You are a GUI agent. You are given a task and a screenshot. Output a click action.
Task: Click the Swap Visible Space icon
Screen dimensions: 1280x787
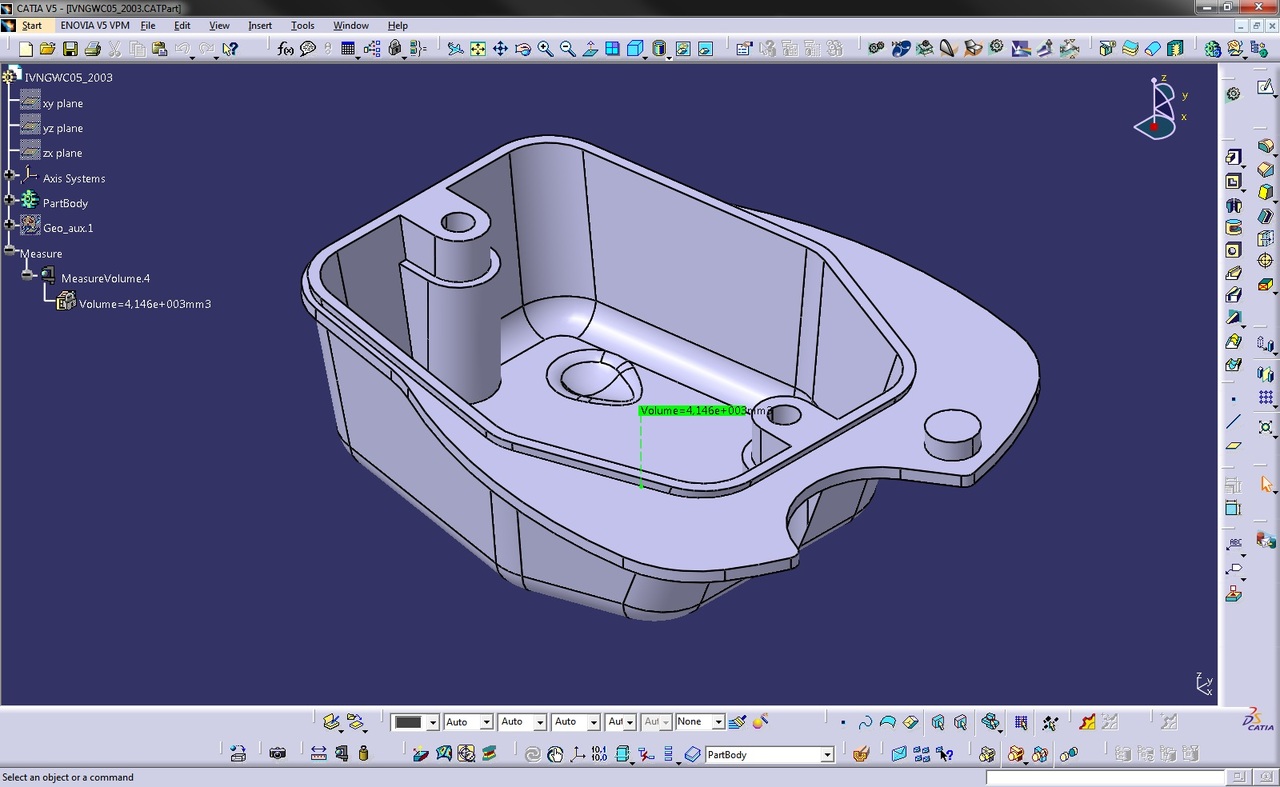tap(705, 48)
